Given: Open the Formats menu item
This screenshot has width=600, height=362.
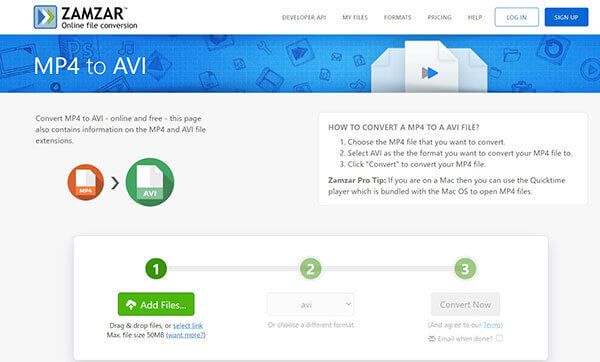Looking at the screenshot, I should 397,17.
